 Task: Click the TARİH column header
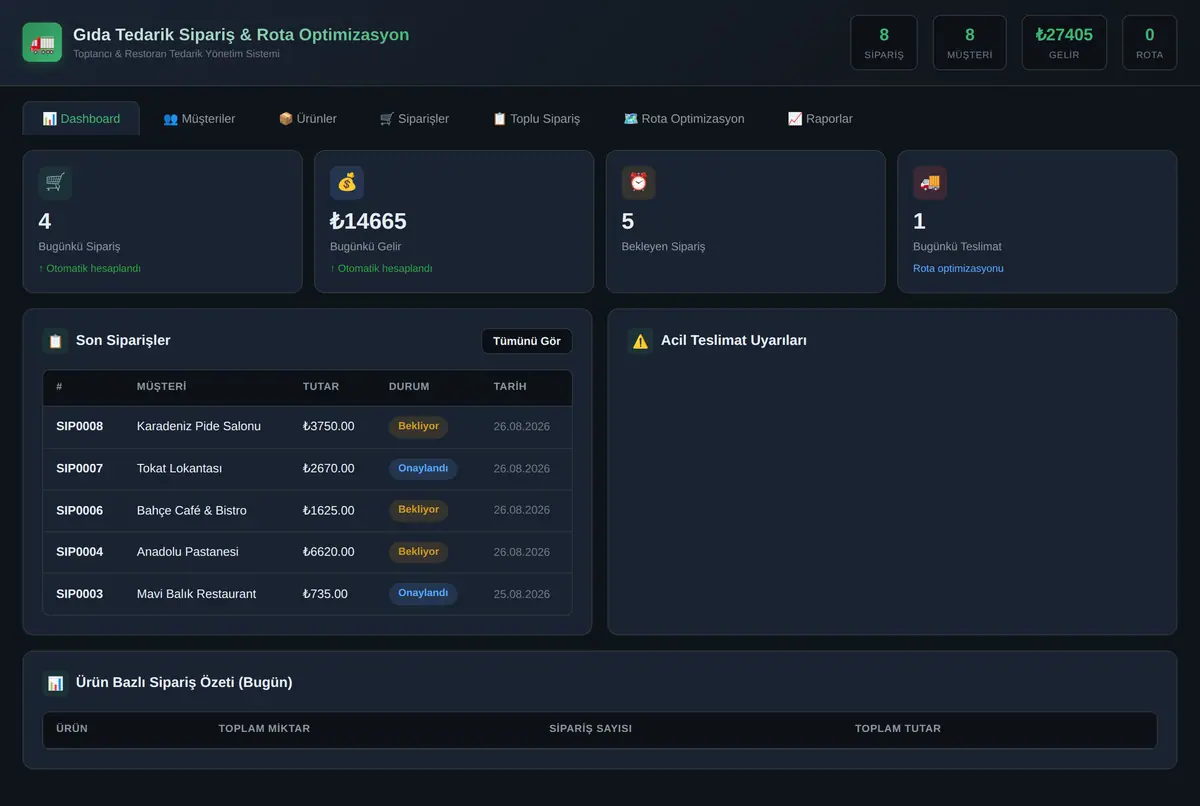coord(510,387)
